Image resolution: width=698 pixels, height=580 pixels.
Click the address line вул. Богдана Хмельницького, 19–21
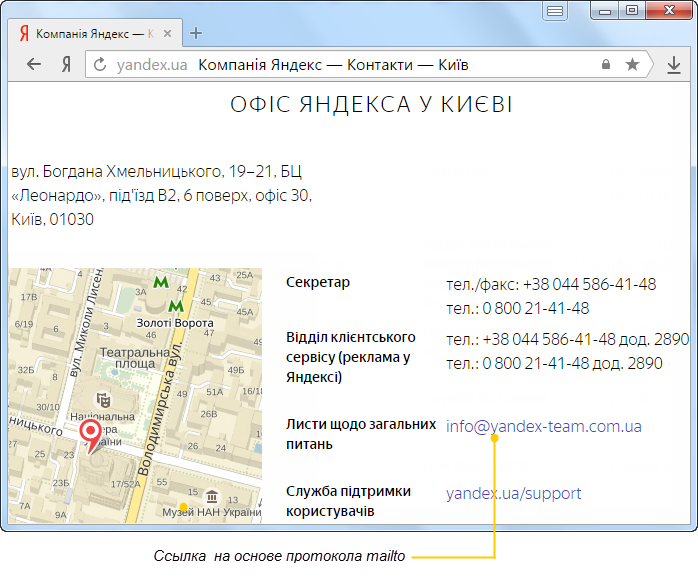coord(156,171)
